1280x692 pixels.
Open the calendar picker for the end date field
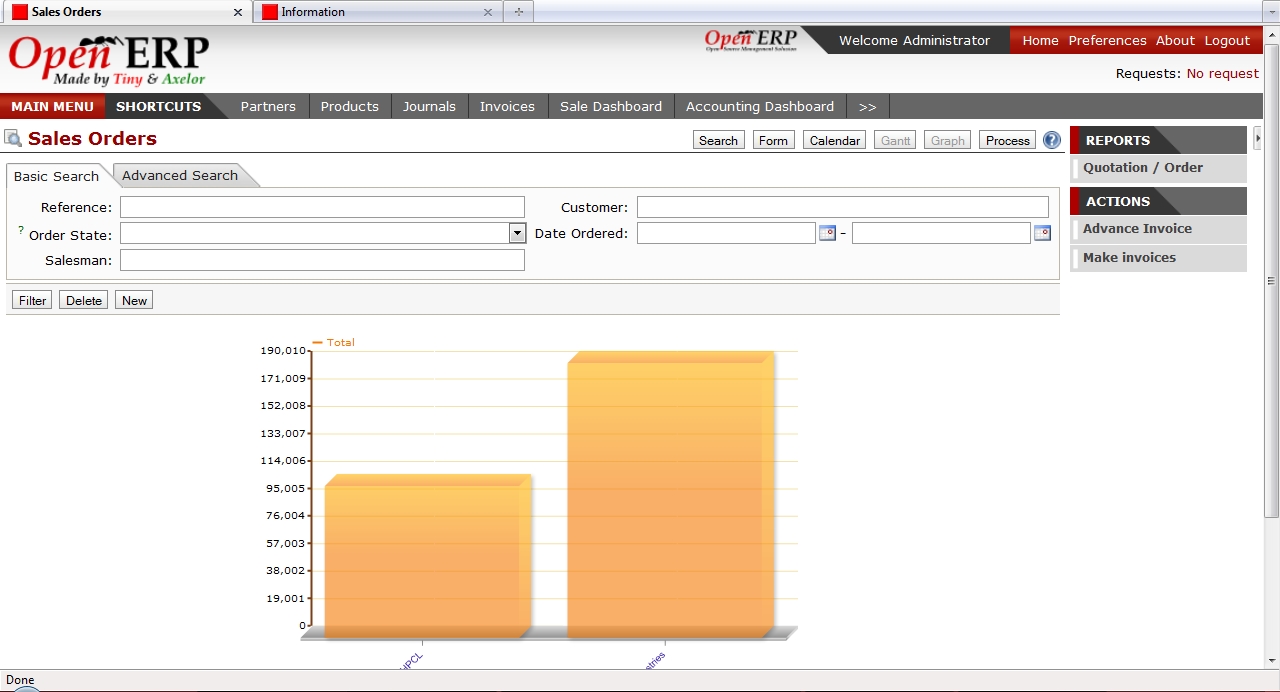tap(1041, 232)
